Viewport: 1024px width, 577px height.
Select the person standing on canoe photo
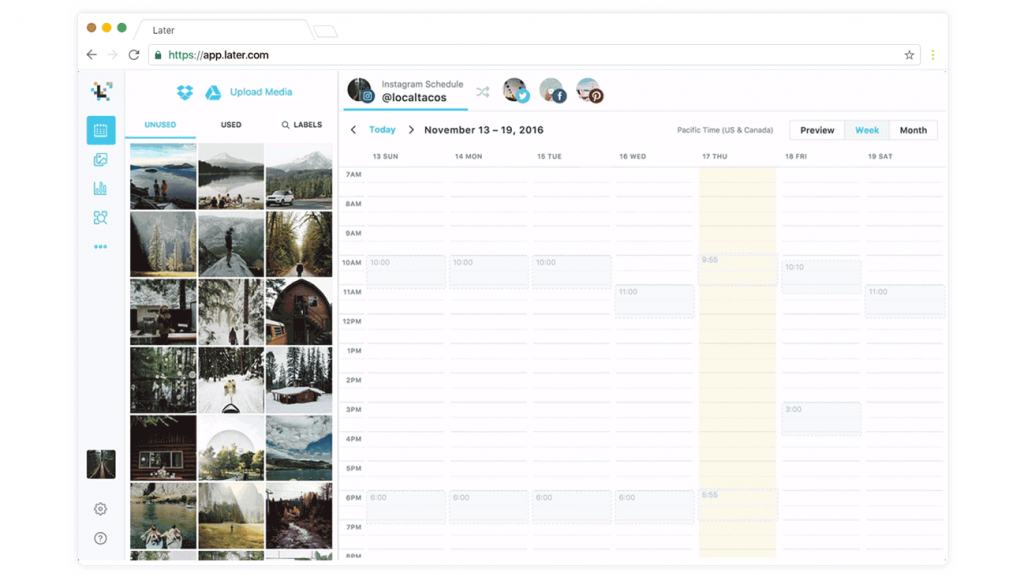(x=231, y=244)
